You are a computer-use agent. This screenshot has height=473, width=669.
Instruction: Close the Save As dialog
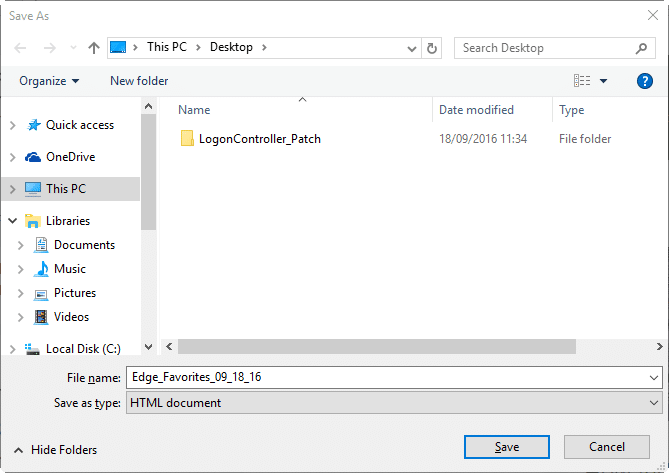click(653, 16)
